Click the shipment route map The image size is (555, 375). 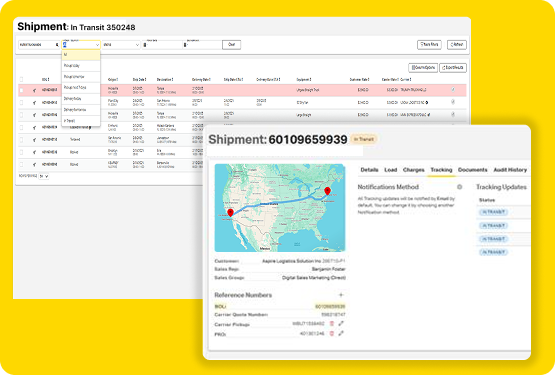280,208
